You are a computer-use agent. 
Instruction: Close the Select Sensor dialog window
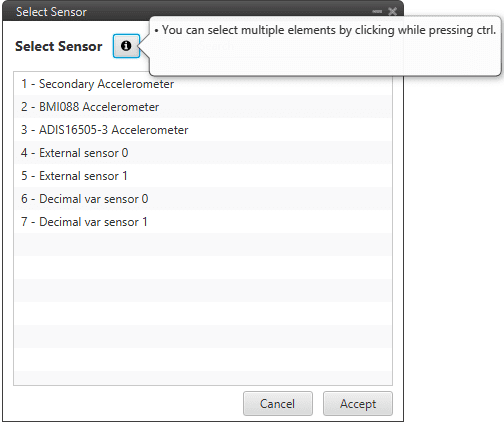pos(393,12)
